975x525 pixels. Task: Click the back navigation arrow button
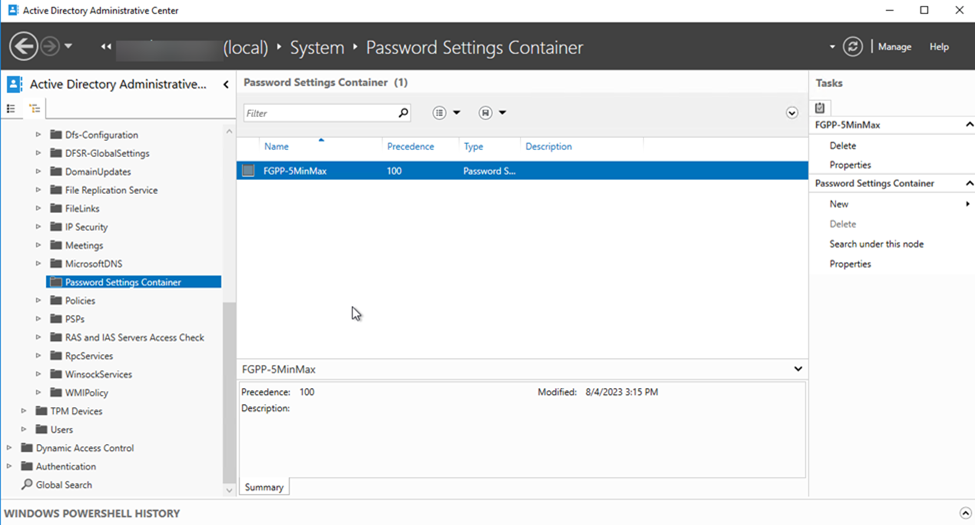pos(23,47)
